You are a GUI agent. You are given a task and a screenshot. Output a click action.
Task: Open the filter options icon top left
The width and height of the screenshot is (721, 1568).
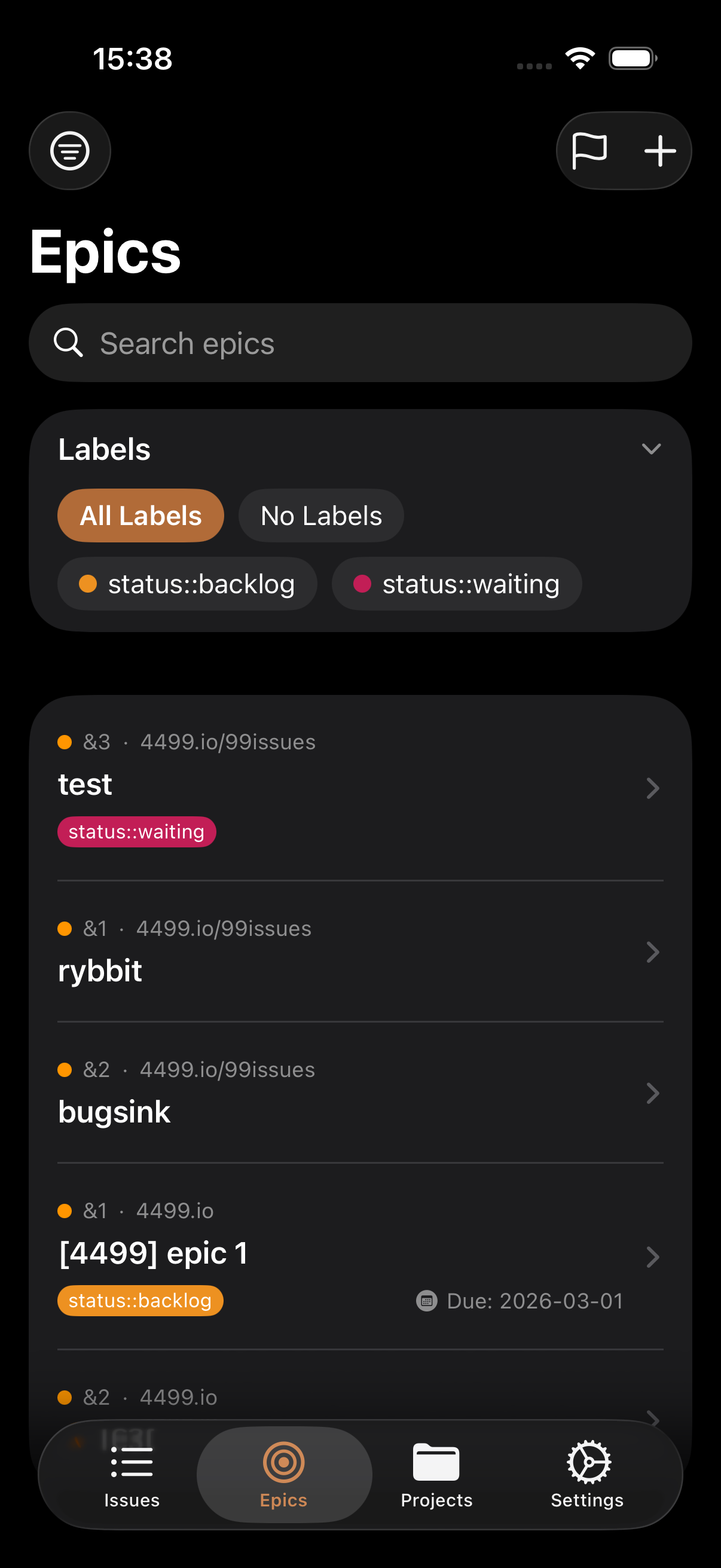(x=69, y=150)
